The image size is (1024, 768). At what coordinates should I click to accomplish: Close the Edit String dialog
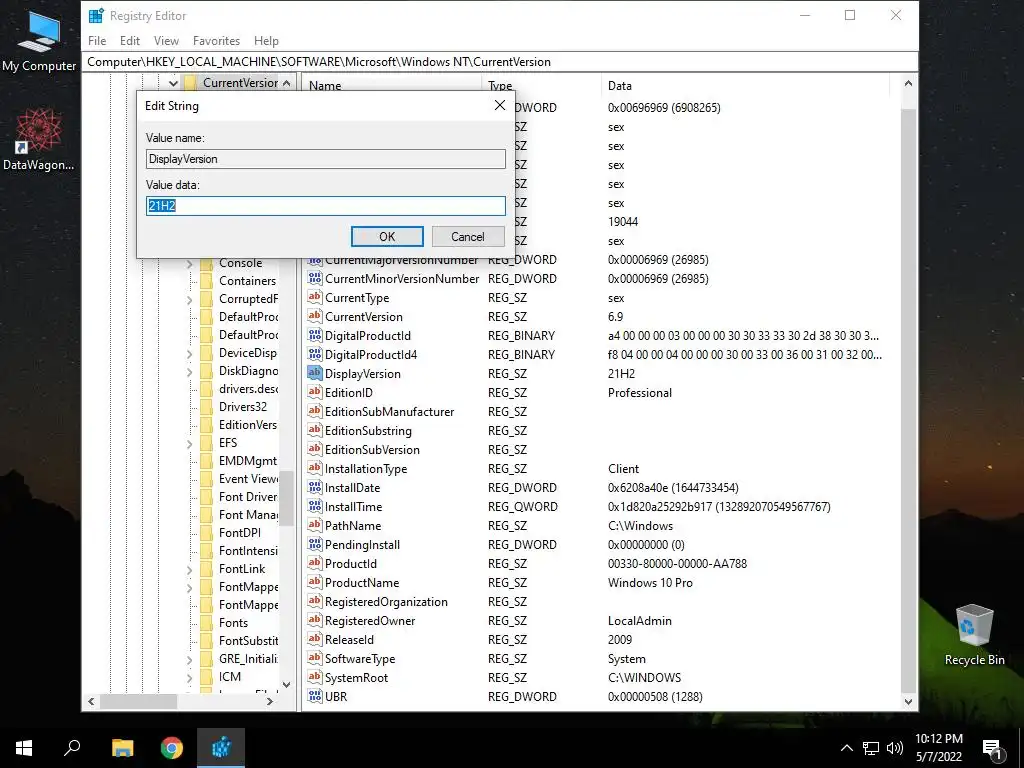tap(500, 105)
